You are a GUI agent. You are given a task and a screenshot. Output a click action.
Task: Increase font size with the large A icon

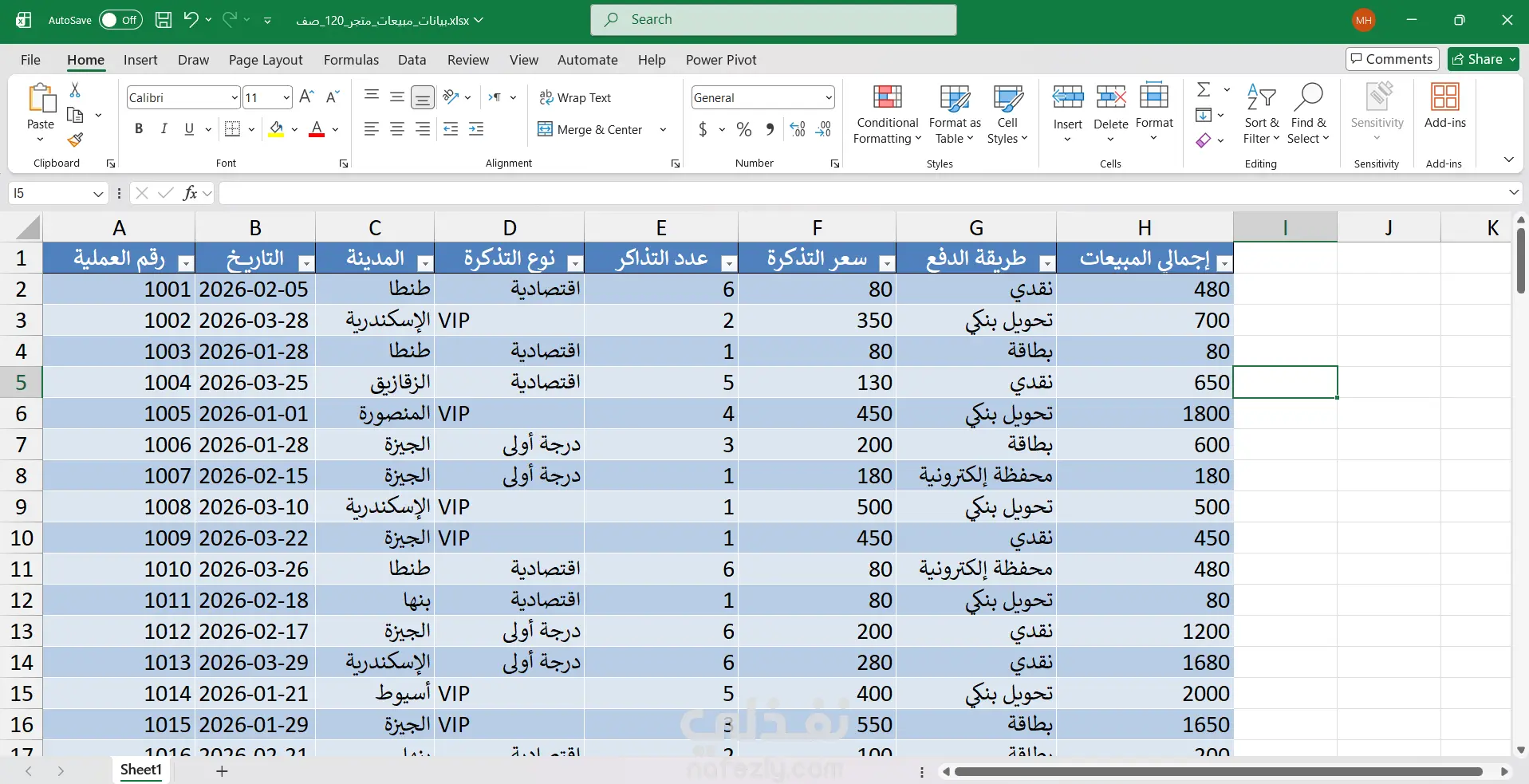pos(306,97)
